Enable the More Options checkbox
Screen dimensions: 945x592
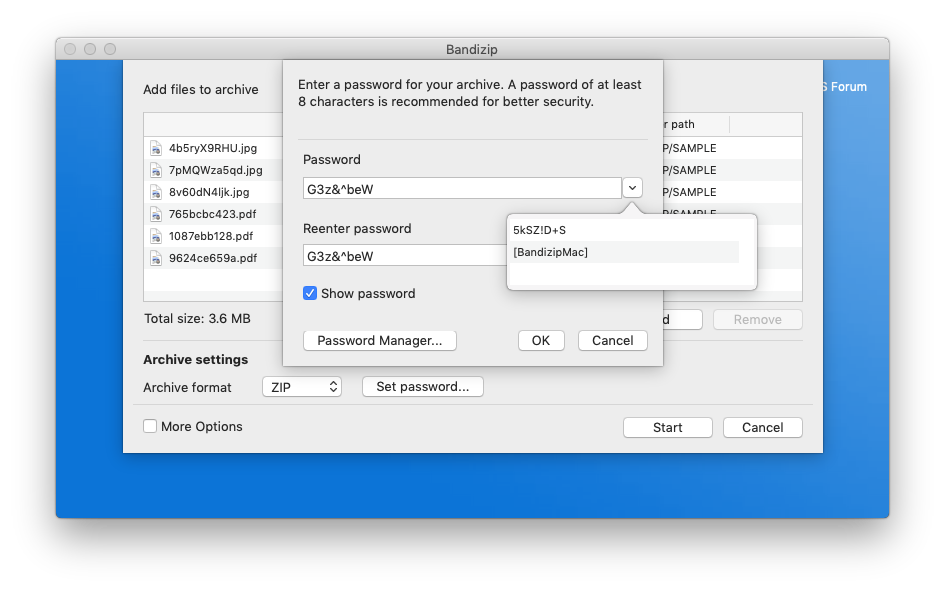tap(150, 426)
